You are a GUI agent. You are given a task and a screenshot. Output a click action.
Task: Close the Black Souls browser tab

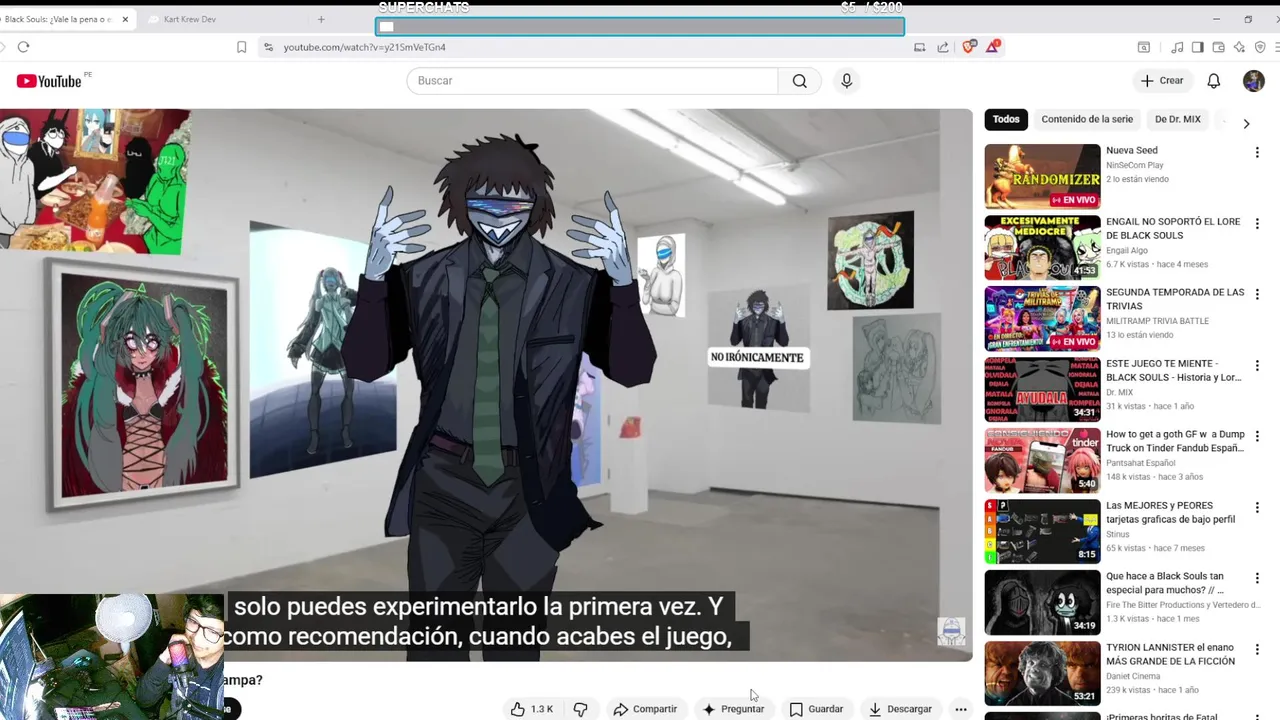126,19
